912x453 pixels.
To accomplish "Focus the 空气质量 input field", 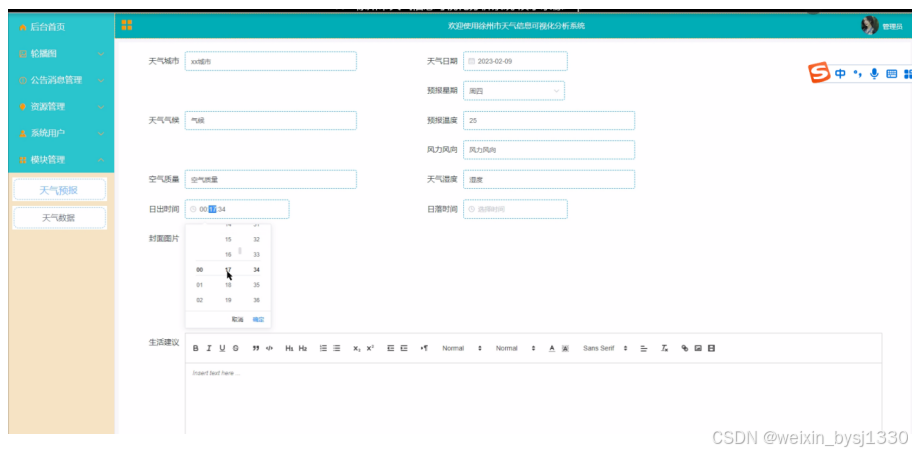I will click(x=270, y=180).
